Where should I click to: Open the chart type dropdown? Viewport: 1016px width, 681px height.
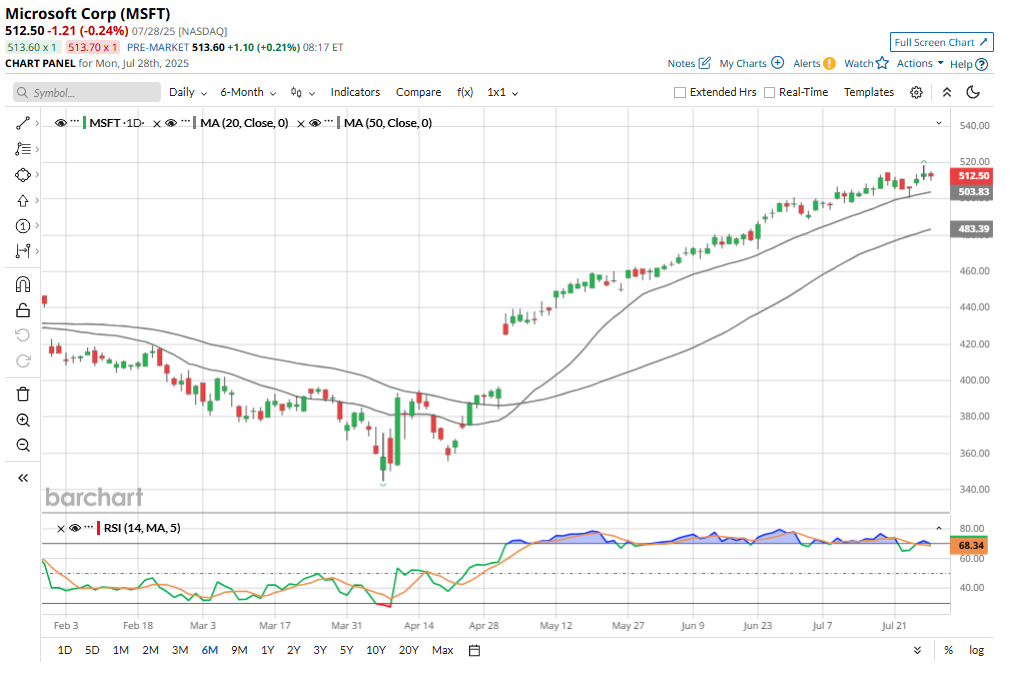click(303, 93)
